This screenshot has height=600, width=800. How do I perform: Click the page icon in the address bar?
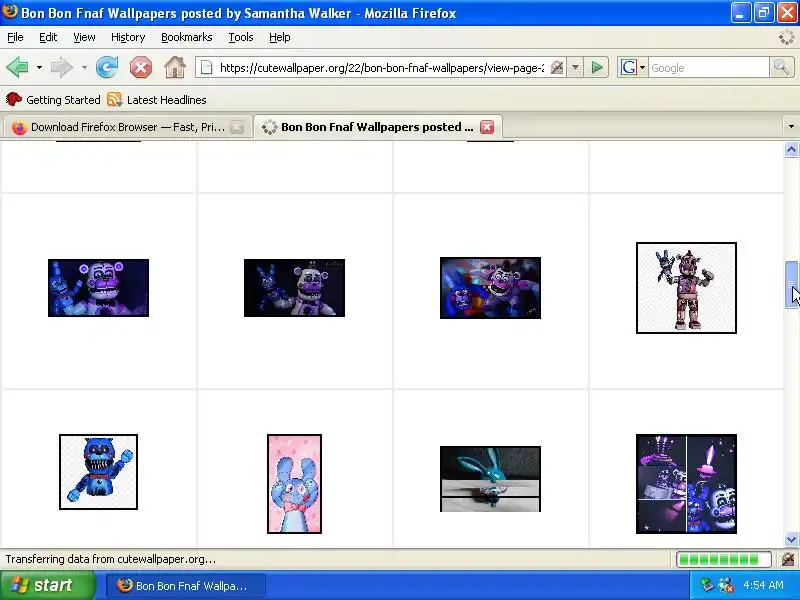(x=207, y=67)
